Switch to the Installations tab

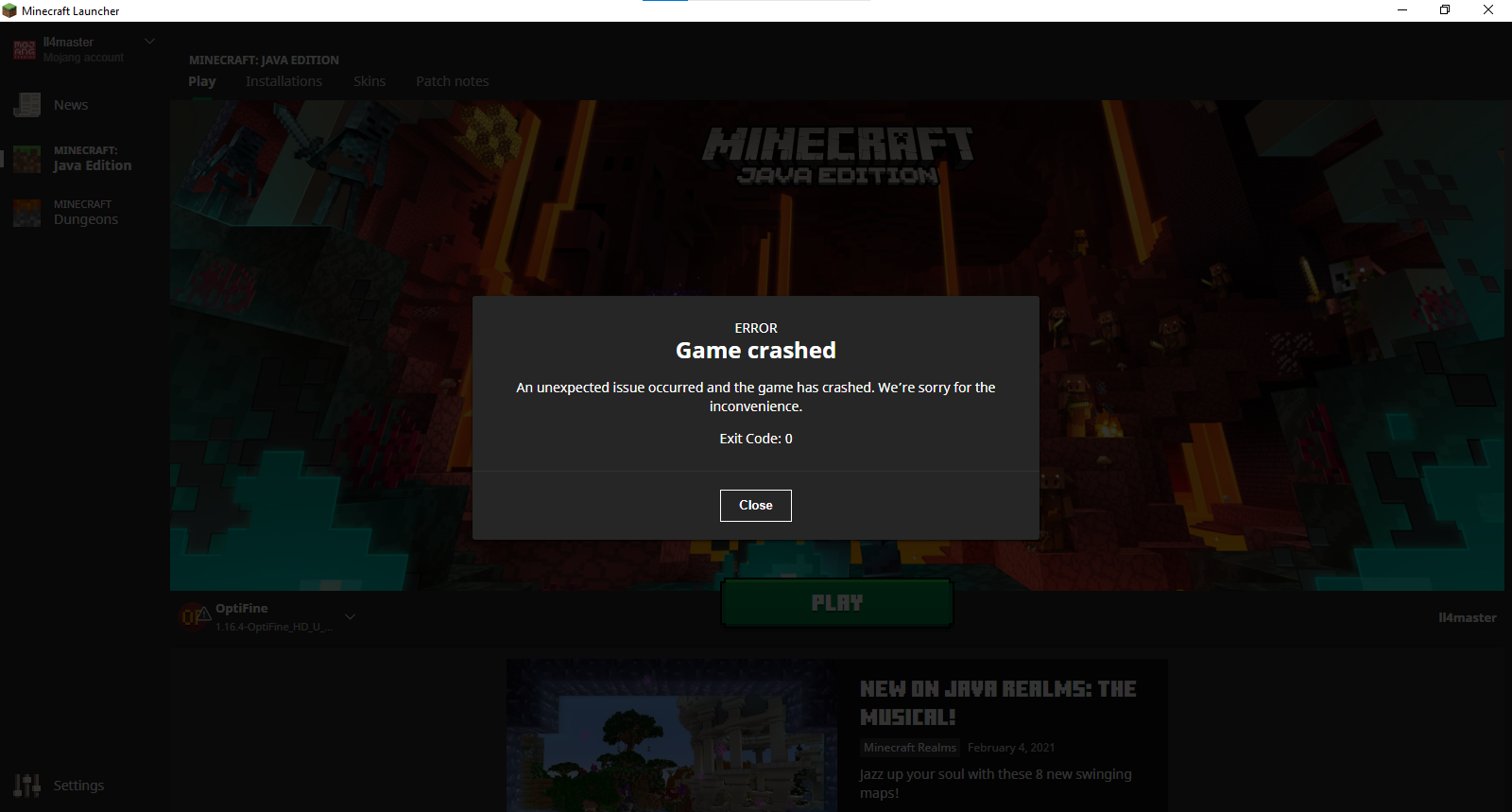283,81
